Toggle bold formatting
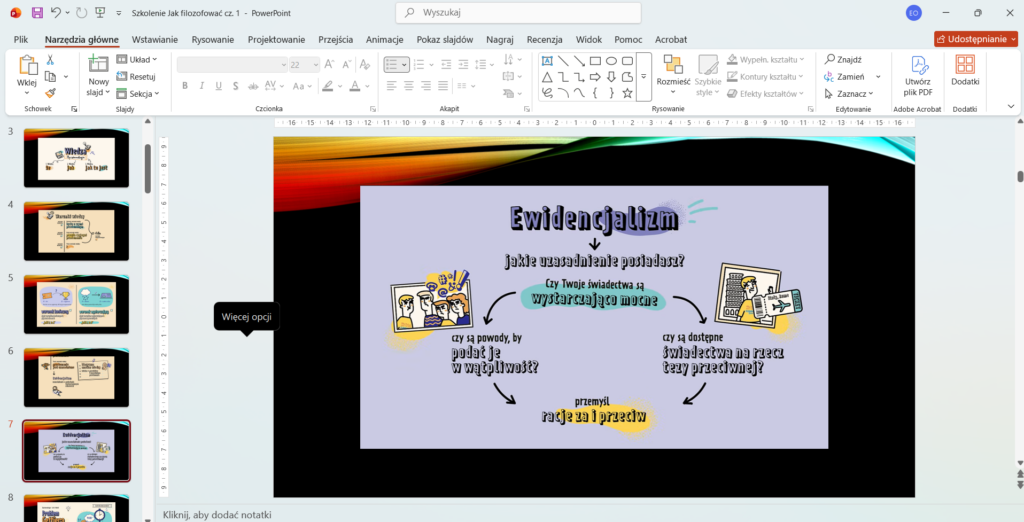Screen dimensions: 1024x522 (x=185, y=86)
